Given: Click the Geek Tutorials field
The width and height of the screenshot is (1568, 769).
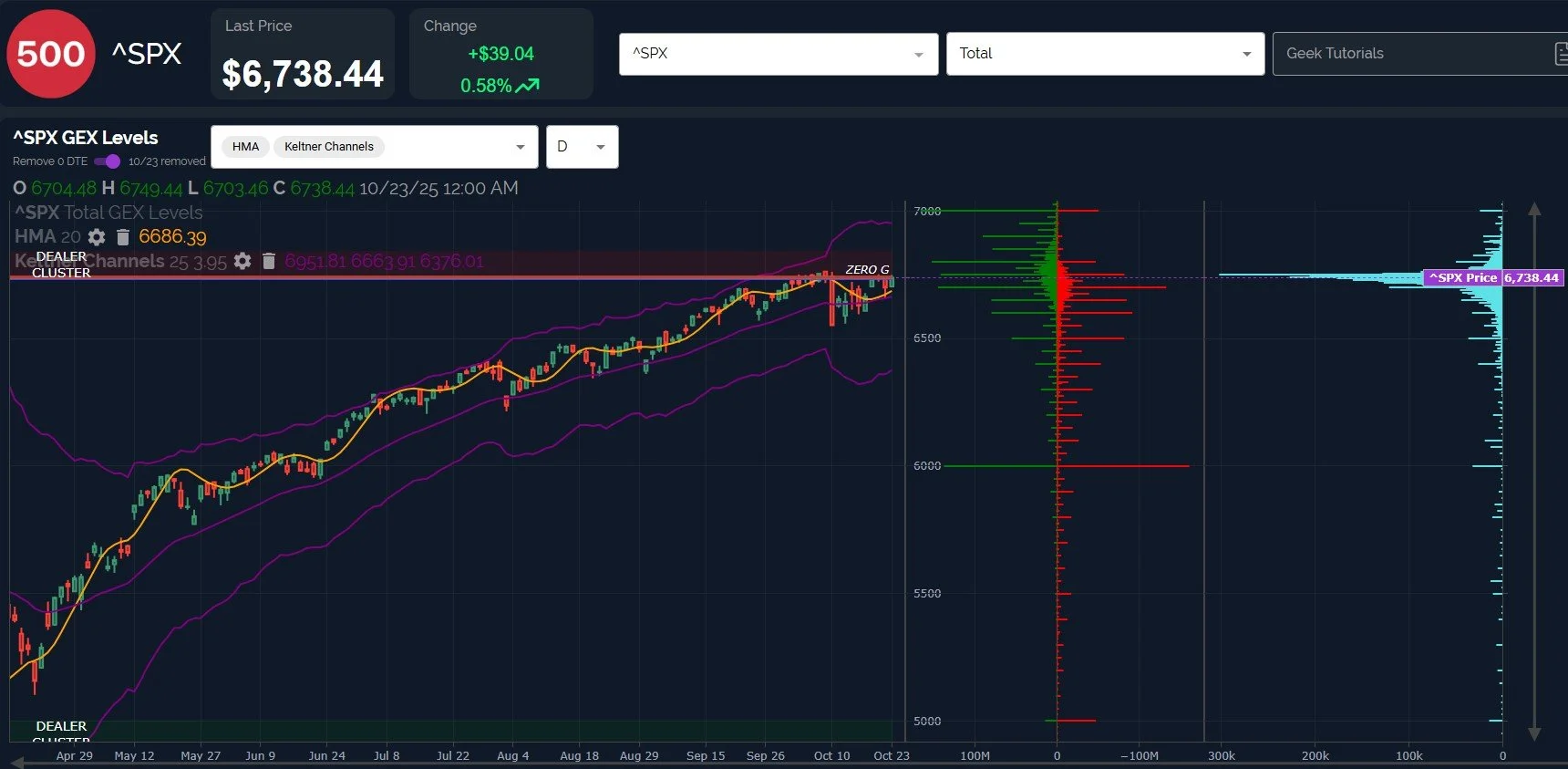Looking at the screenshot, I should (x=1419, y=54).
